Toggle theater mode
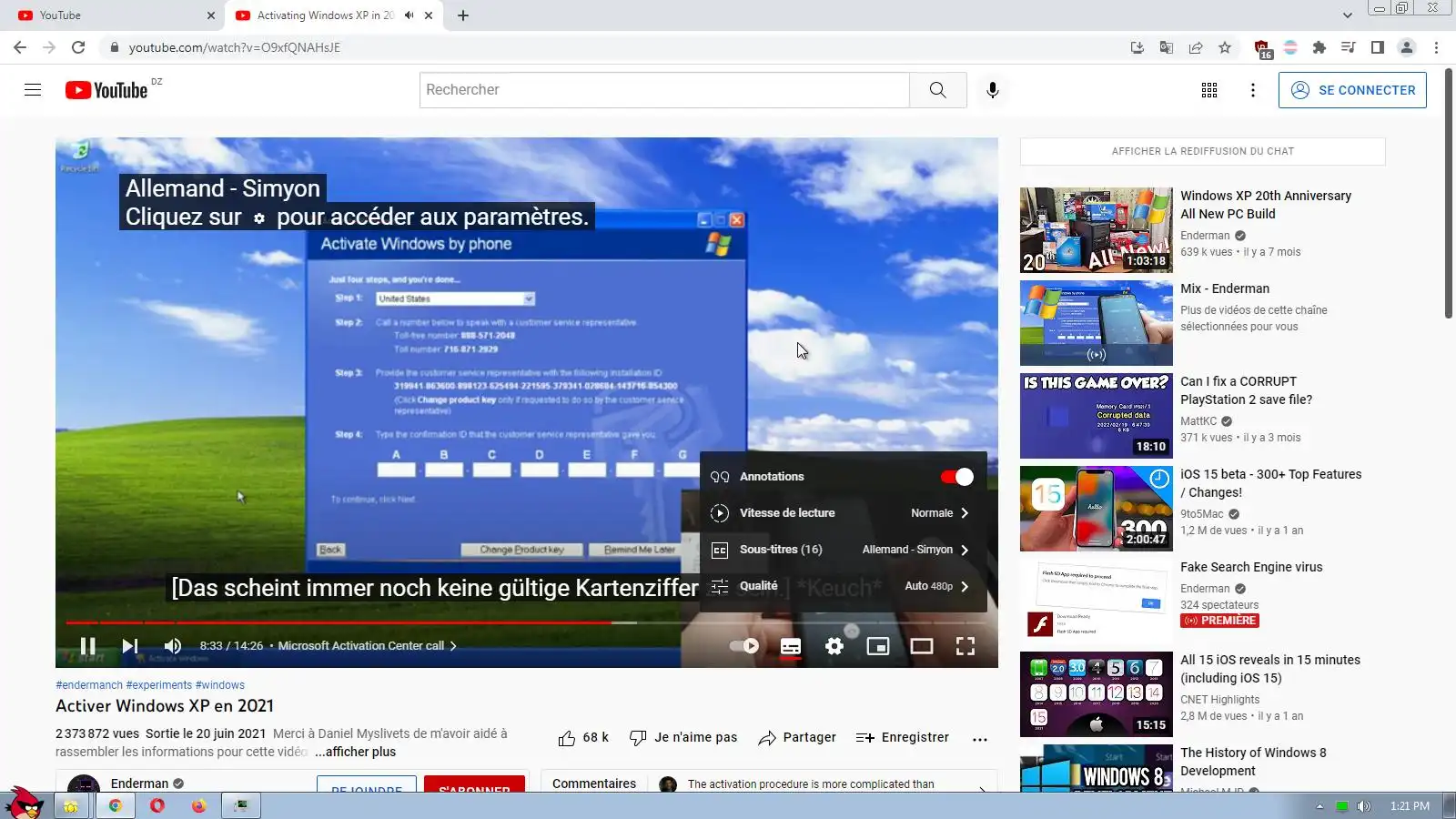 [922, 646]
